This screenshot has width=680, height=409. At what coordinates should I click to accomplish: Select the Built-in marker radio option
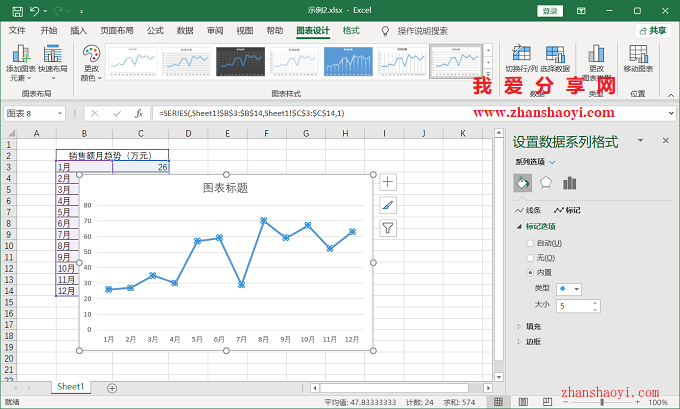tap(530, 273)
